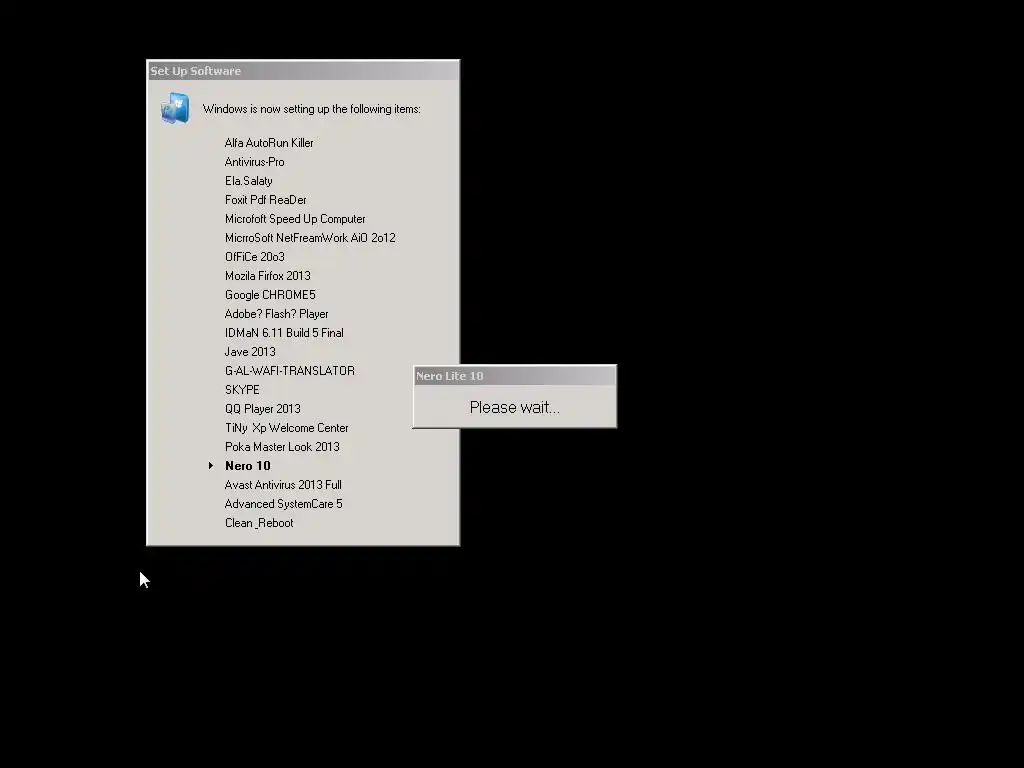Select 'Microfoft Speed Up Computer' item

(x=295, y=219)
